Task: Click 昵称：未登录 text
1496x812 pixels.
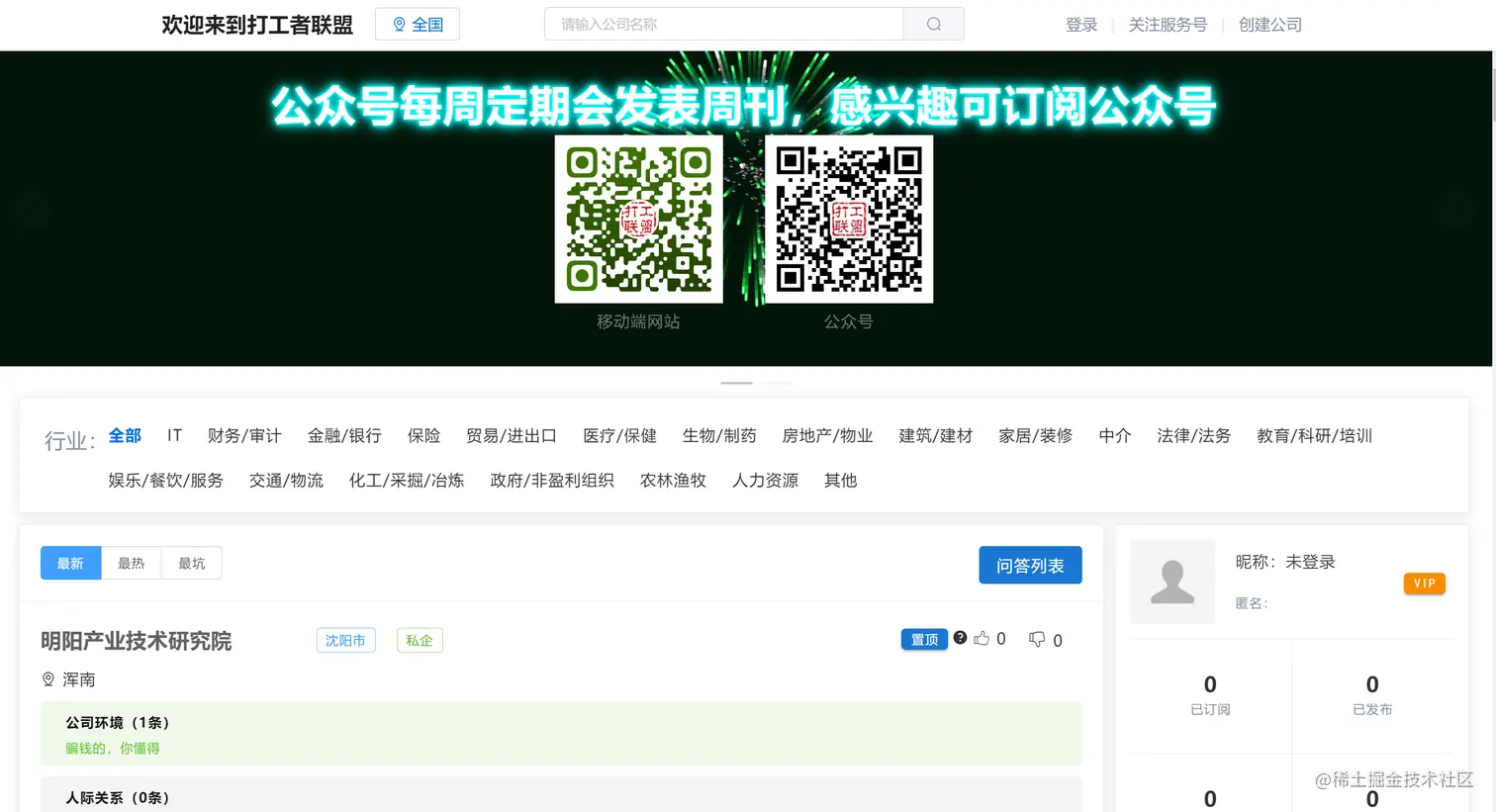Action: click(x=1285, y=562)
